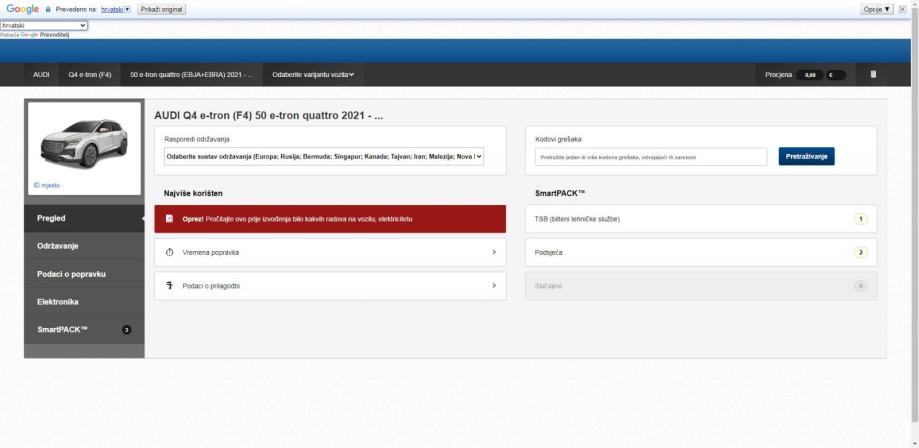
Task: Open the Podsjeća row
Action: (x=701, y=253)
